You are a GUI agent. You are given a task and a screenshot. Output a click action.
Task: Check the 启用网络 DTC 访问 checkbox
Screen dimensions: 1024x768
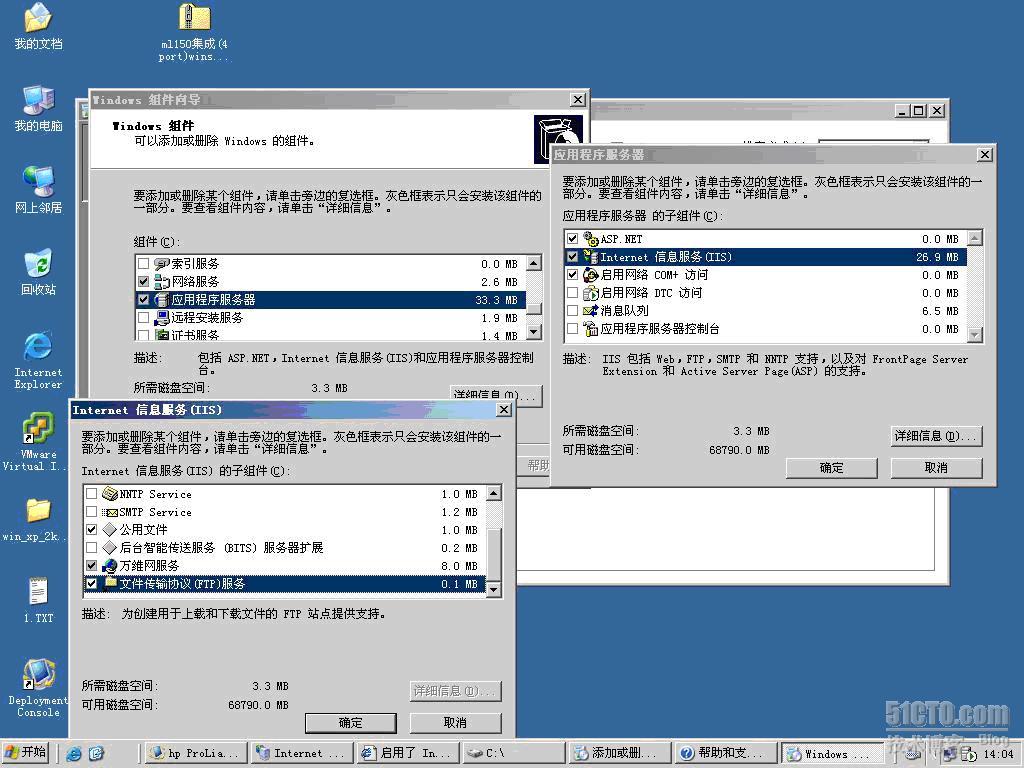(572, 293)
